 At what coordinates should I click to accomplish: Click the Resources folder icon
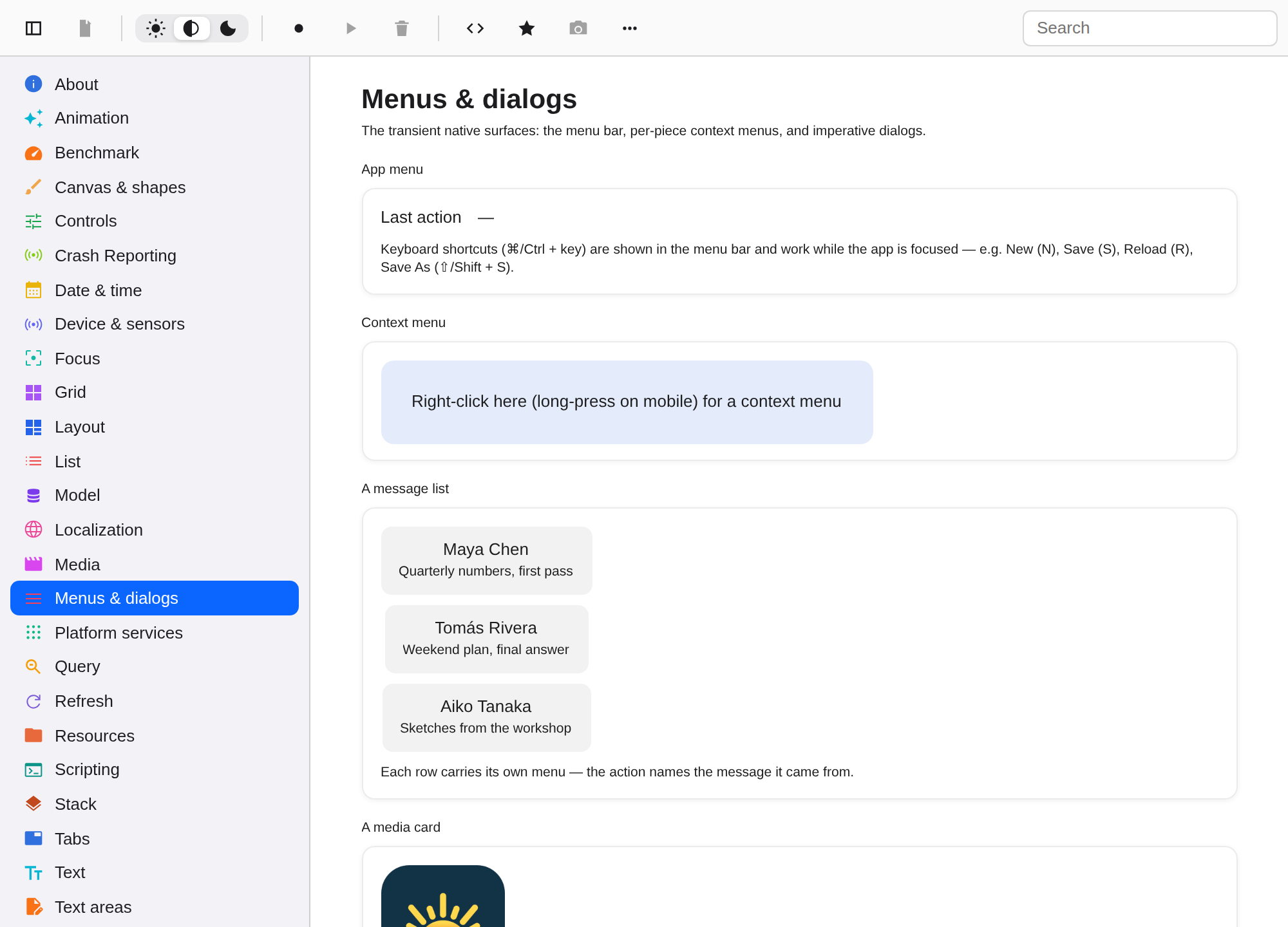33,736
